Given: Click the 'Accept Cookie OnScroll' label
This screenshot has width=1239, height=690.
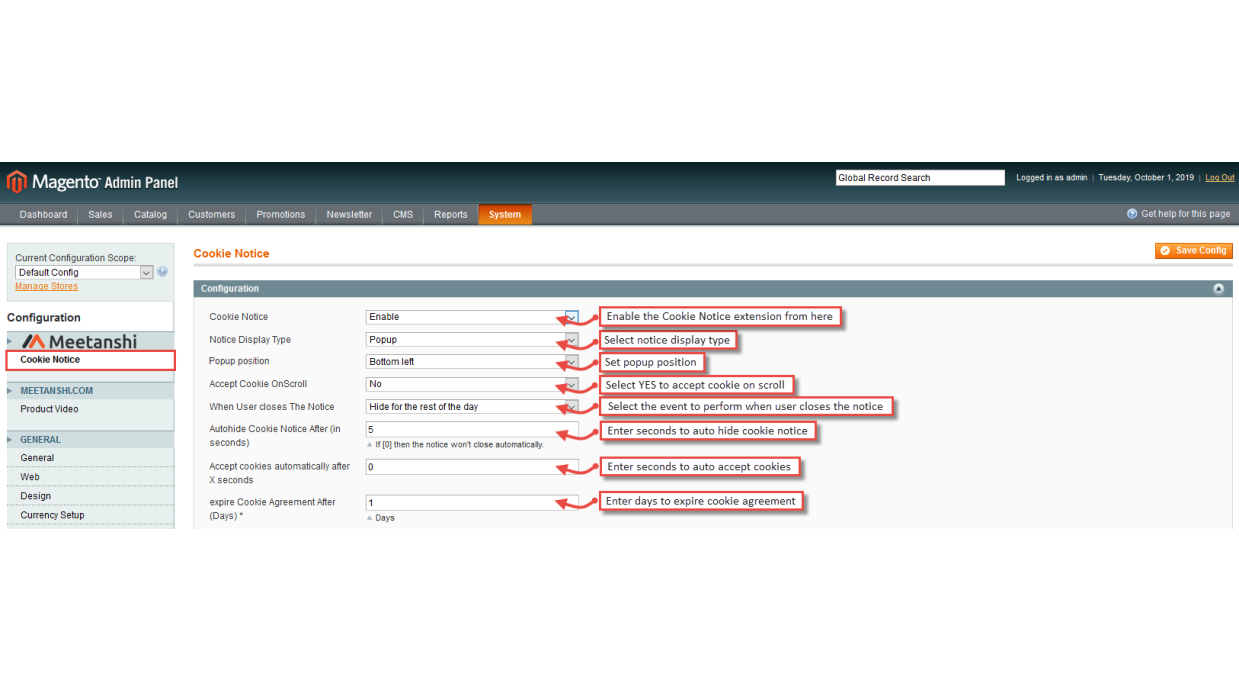Looking at the screenshot, I should pos(258,384).
